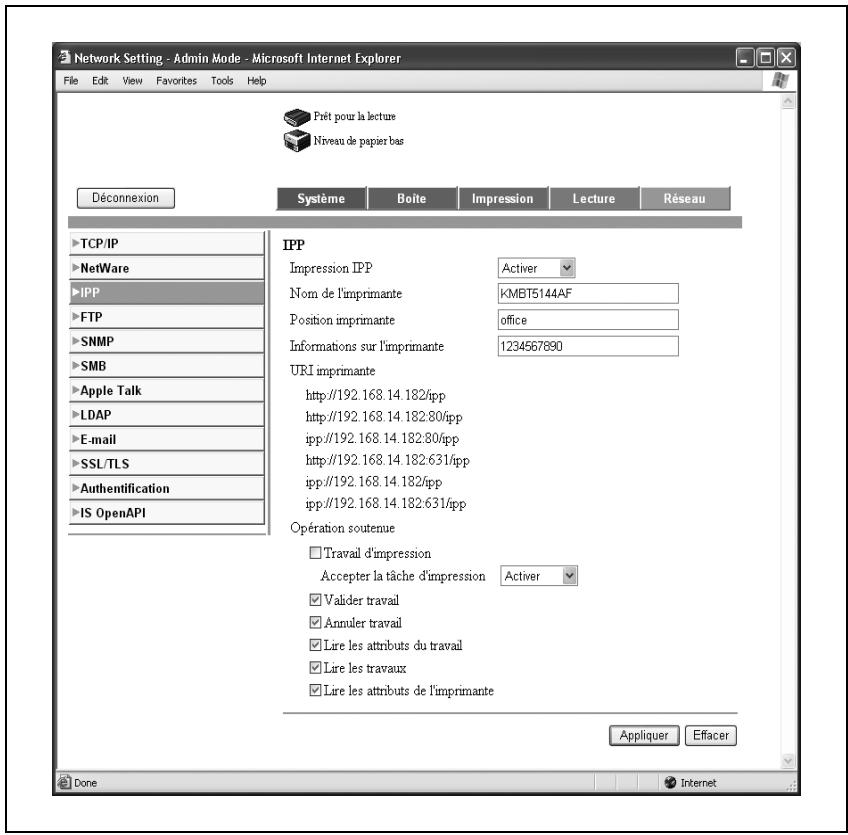The width and height of the screenshot is (848, 835).
Task: Open the SMB settings entry
Action: 167,366
